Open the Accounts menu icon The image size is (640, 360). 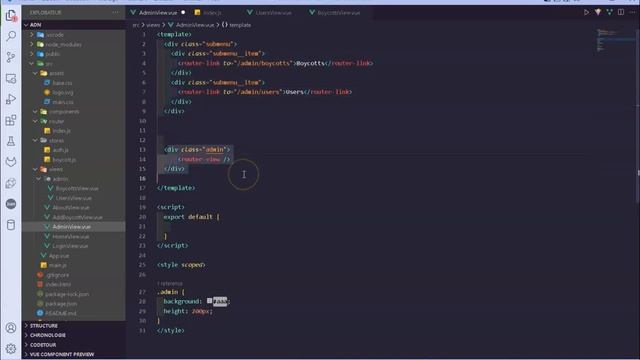tap(11, 328)
